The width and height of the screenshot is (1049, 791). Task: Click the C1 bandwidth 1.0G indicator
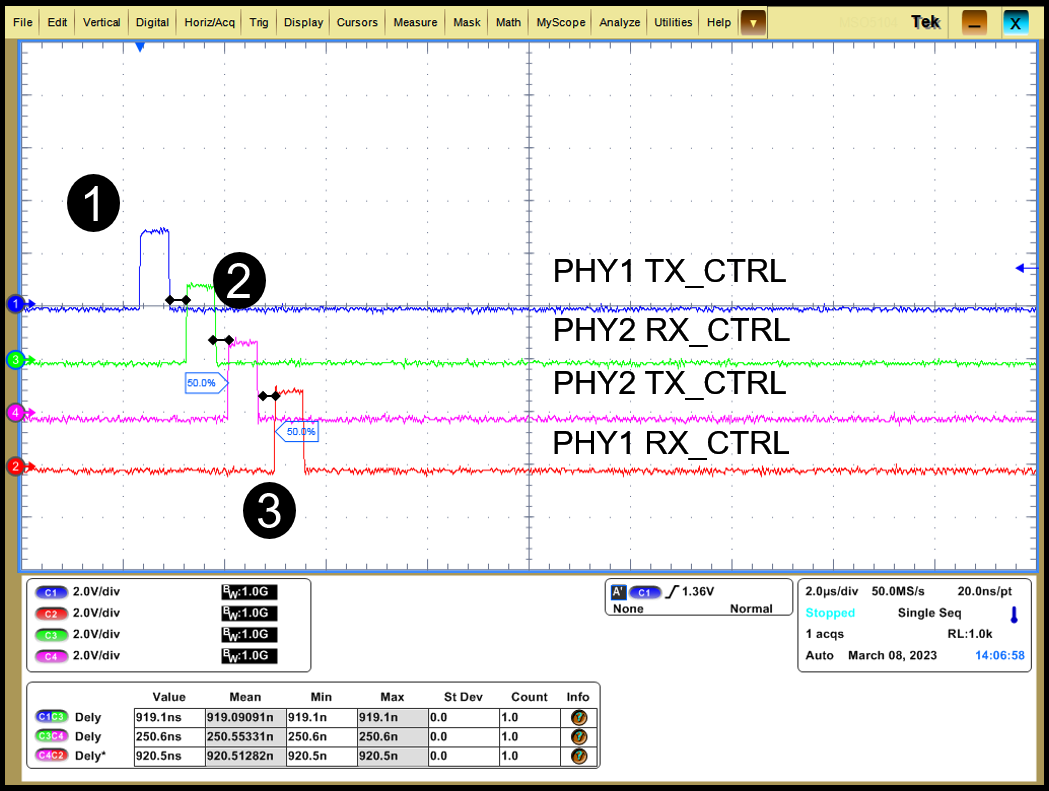(x=248, y=591)
